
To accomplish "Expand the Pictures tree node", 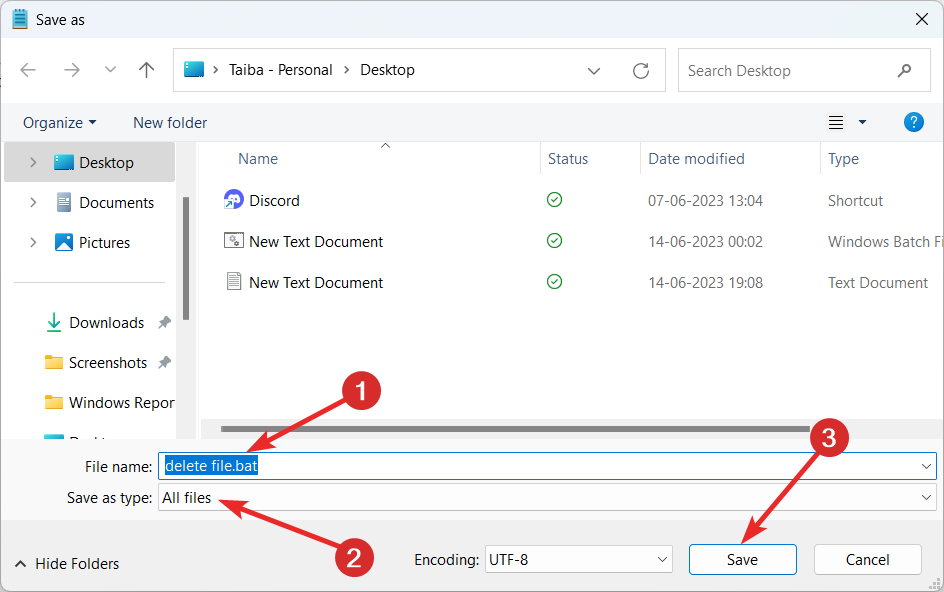I will 33,243.
